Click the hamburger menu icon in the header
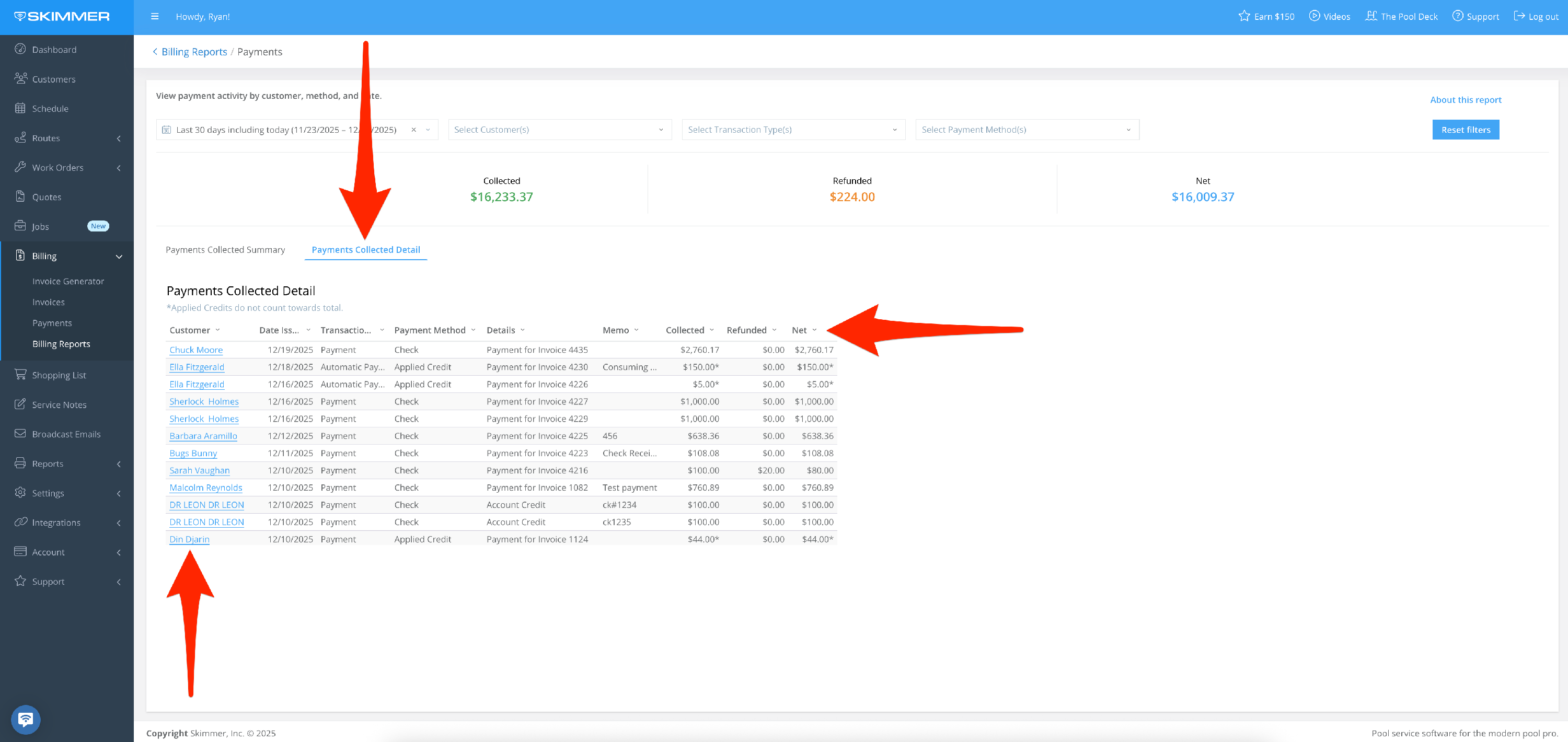Screen dimensions: 1568x742 pyautogui.click(x=155, y=16)
